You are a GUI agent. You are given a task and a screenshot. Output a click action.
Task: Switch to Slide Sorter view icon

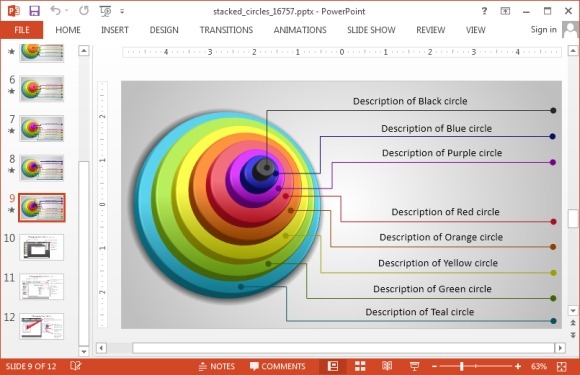pos(360,366)
